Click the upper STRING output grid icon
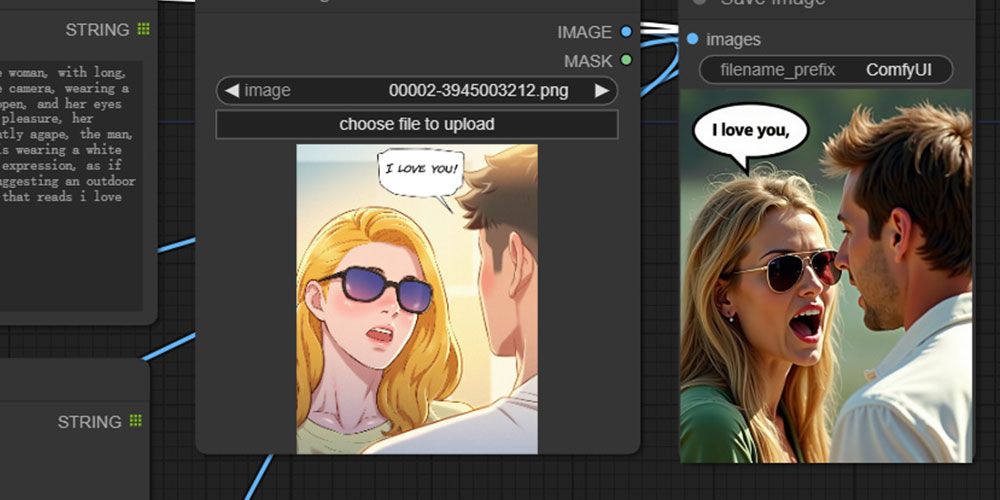The width and height of the screenshot is (1000, 500). [143, 29]
